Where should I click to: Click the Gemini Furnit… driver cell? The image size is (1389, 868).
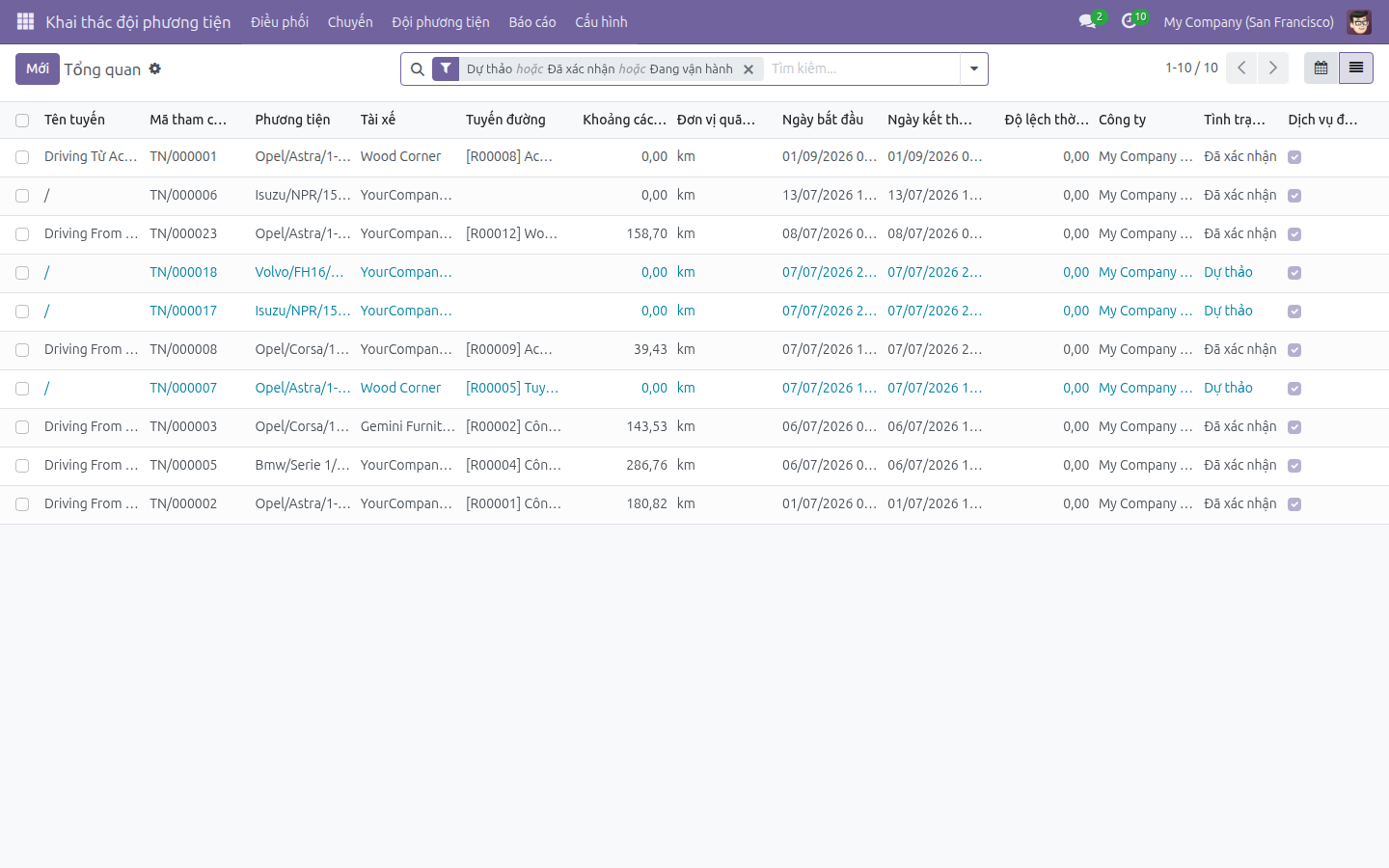[x=407, y=426]
